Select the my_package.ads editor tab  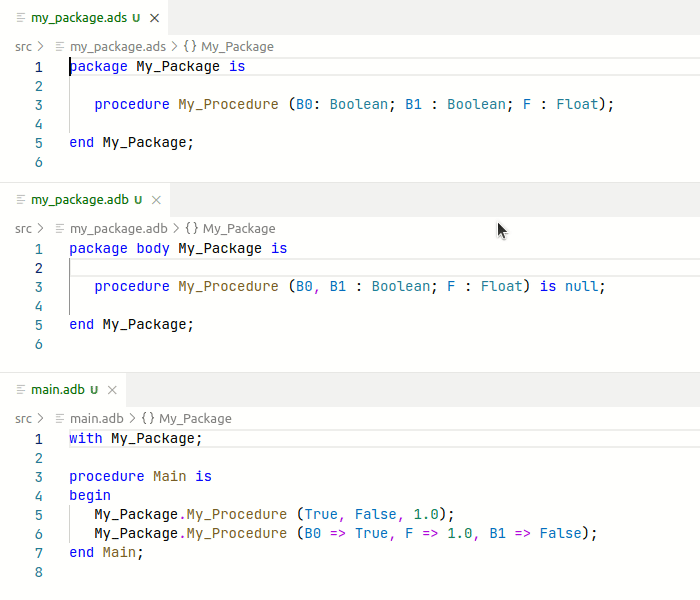point(84,18)
